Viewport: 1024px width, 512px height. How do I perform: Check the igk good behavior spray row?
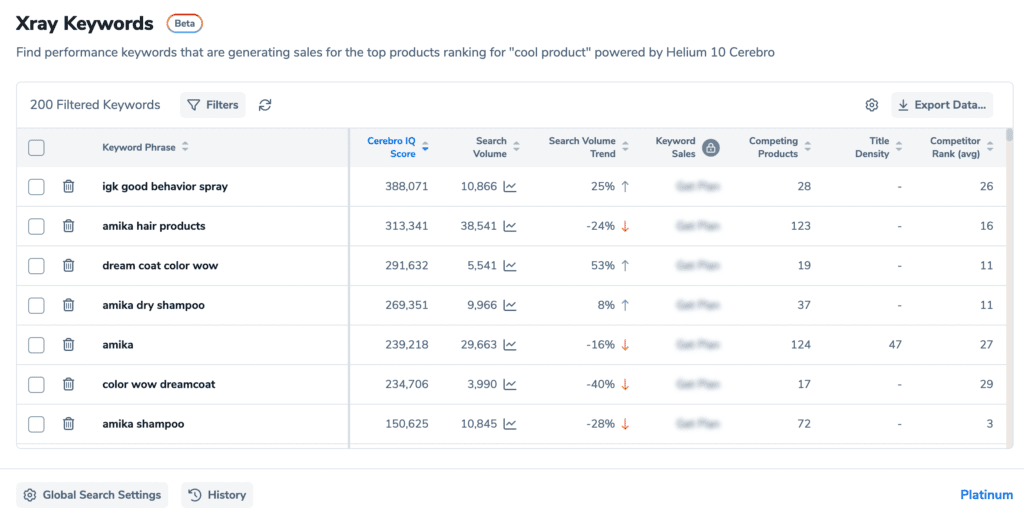tap(37, 187)
